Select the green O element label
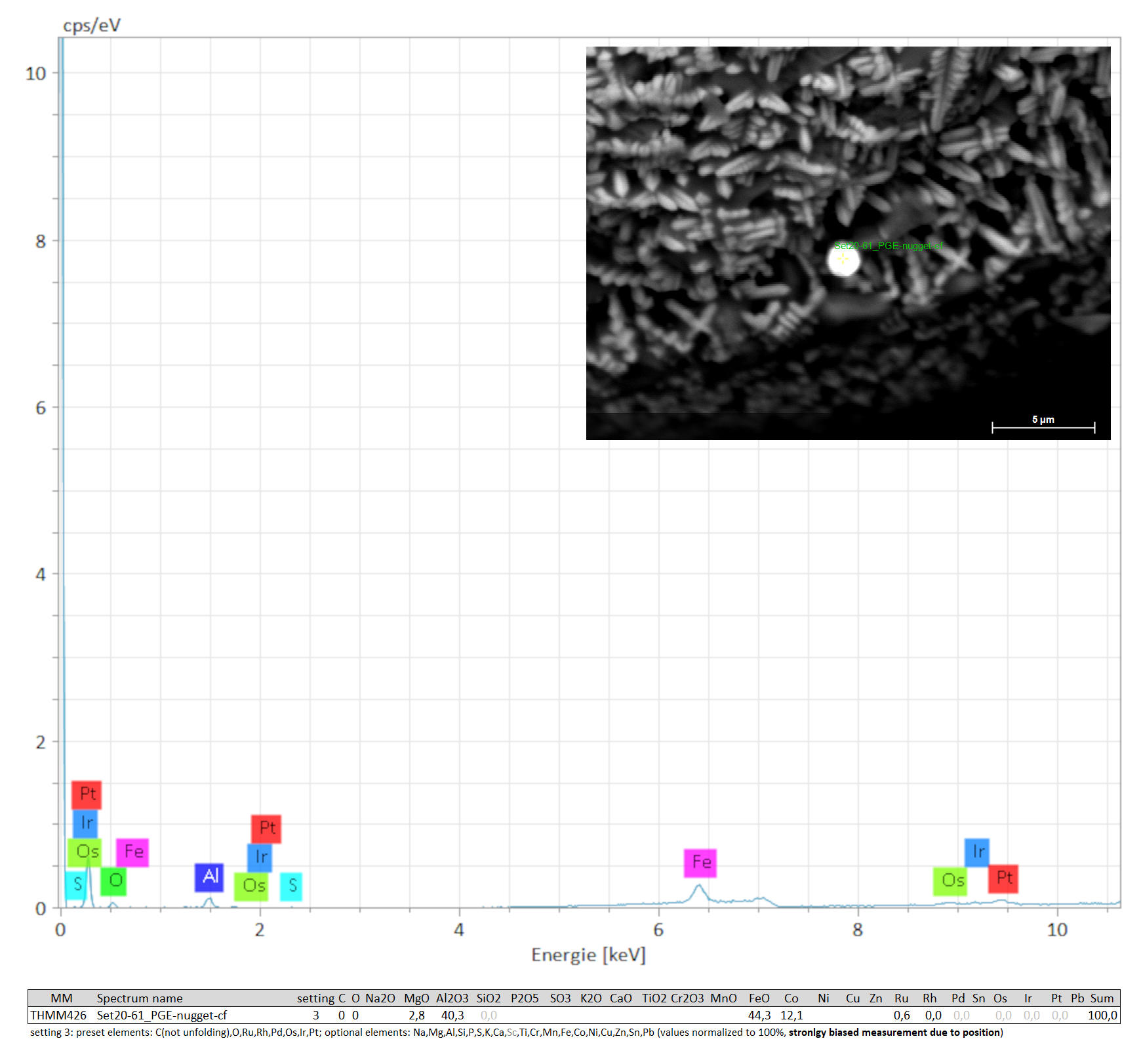The image size is (1141, 1064). click(x=114, y=881)
